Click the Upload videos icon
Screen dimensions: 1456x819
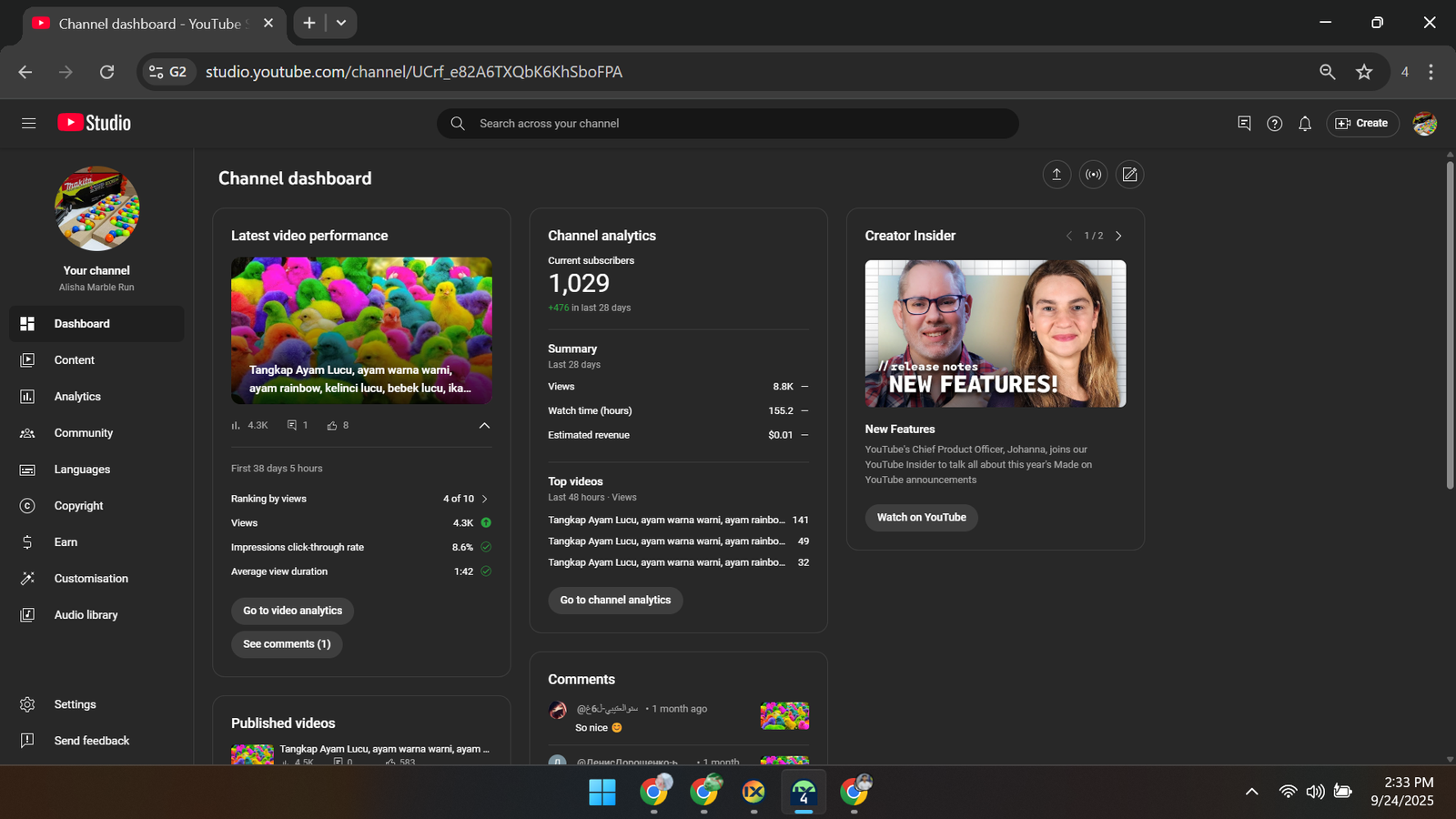[1056, 175]
